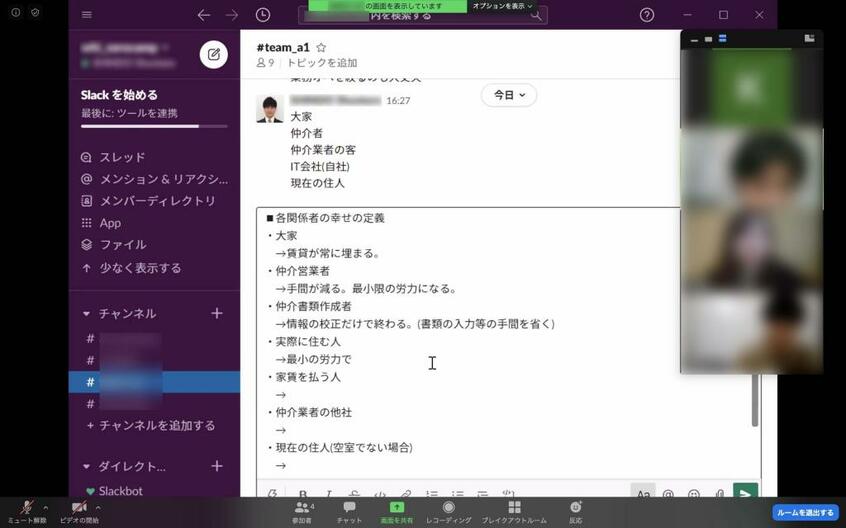Click the Slack を始める heading
The width and height of the screenshot is (846, 528).
pos(119,95)
